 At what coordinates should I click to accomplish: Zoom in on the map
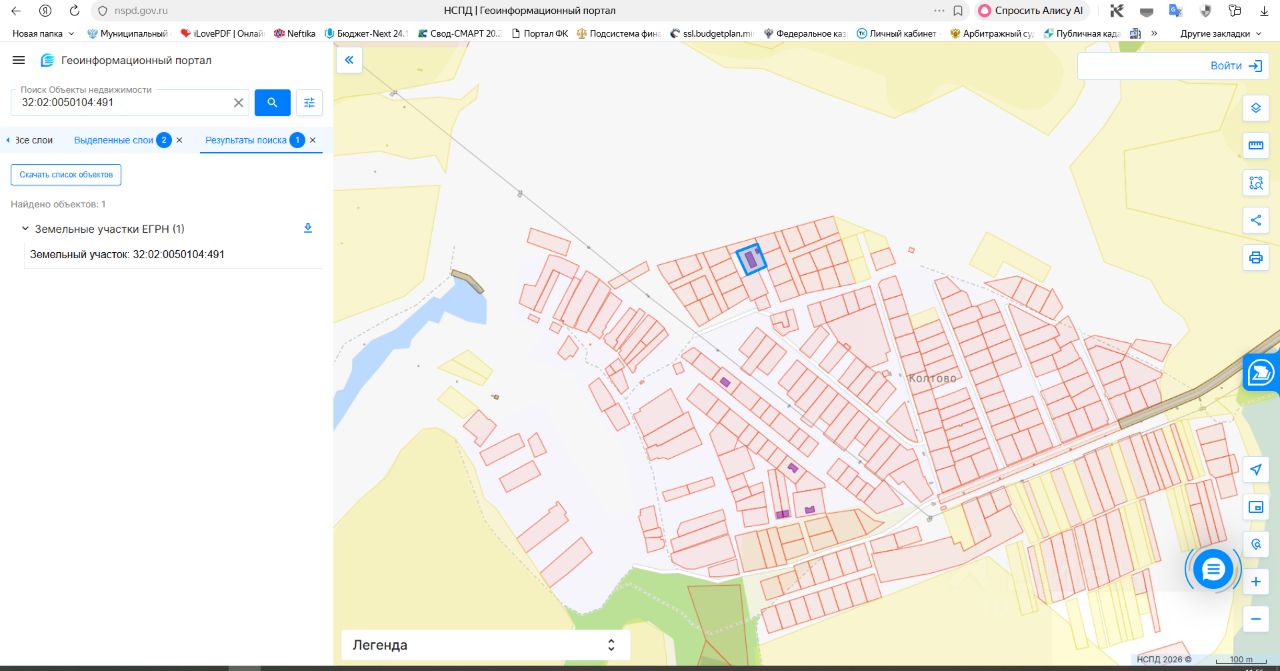1256,582
